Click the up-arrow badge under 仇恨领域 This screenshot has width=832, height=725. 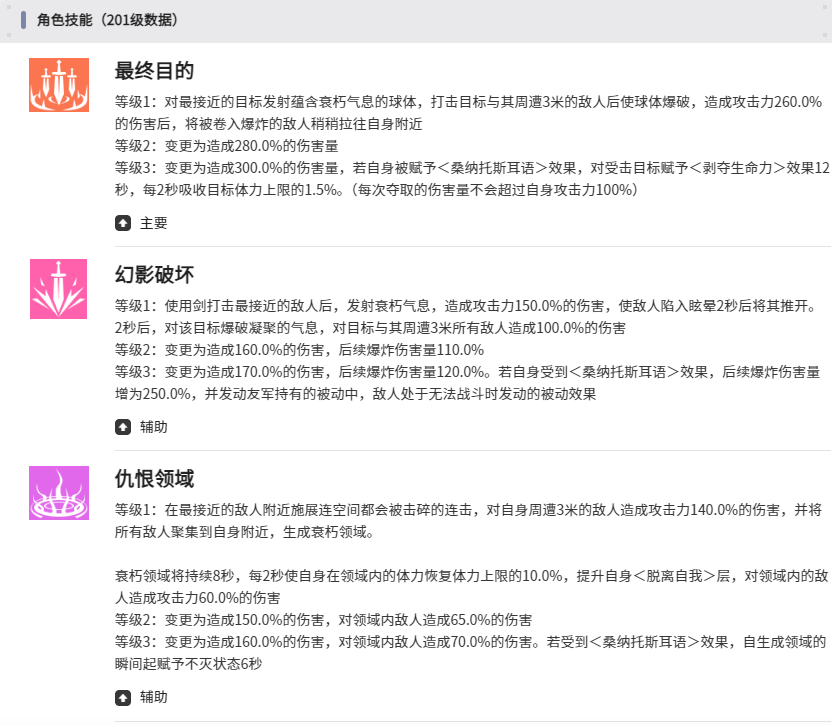(x=123, y=697)
